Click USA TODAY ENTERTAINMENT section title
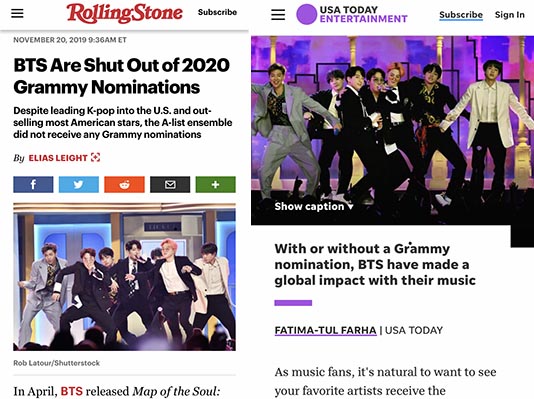The height and width of the screenshot is (399, 534). 363,14
